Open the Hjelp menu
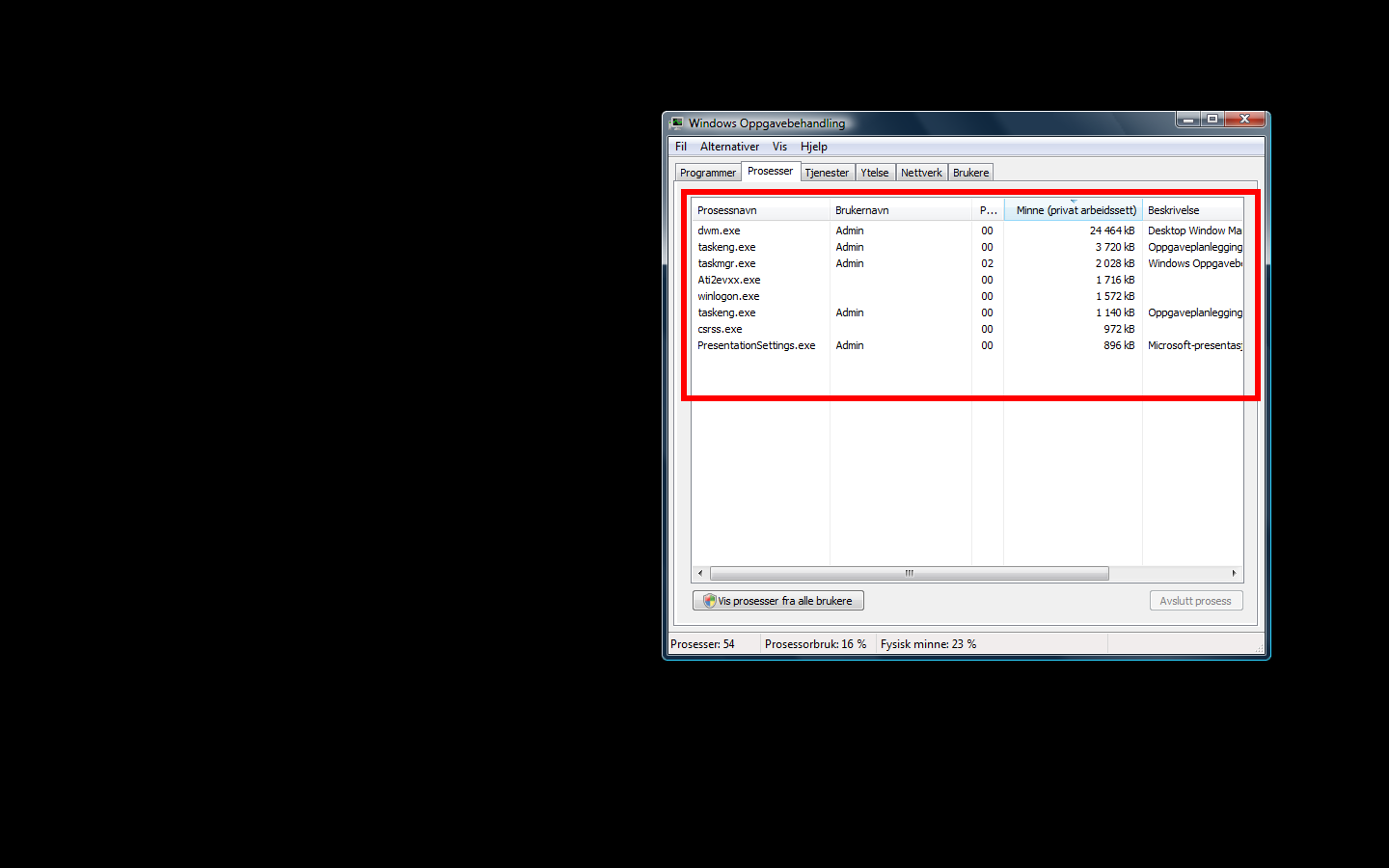 (813, 147)
